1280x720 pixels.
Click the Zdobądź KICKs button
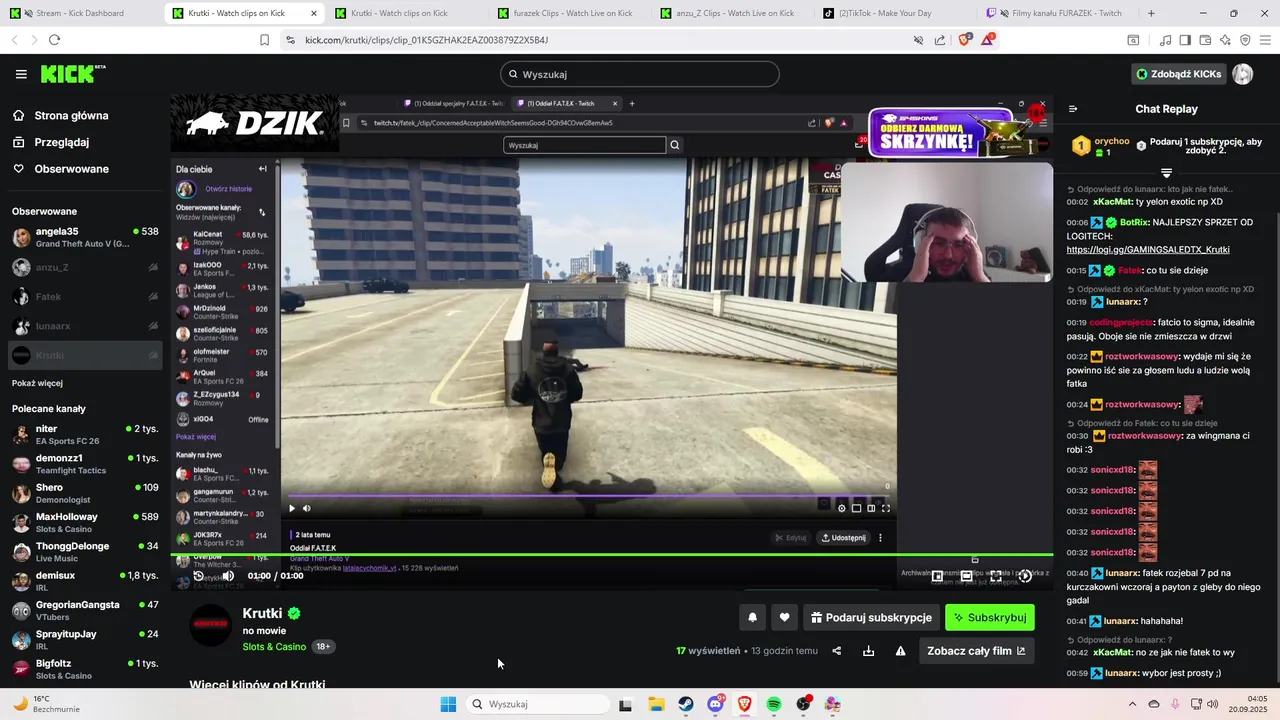pyautogui.click(x=1178, y=74)
